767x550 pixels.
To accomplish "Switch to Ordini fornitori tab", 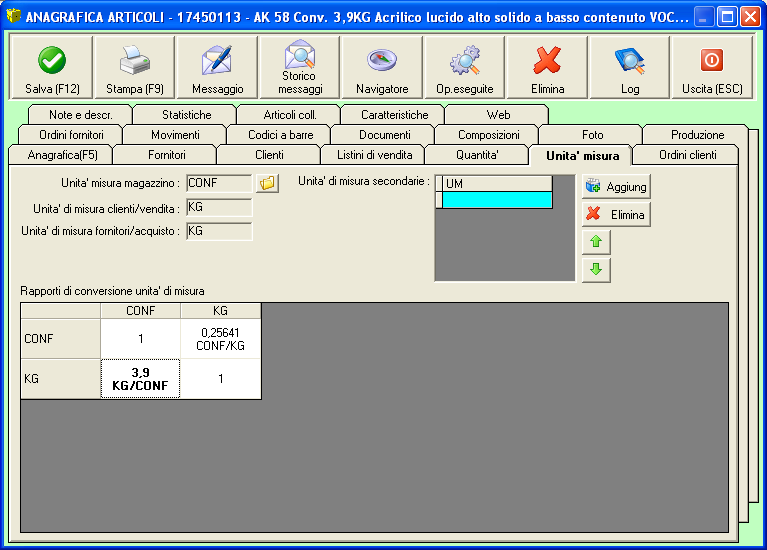I will tap(71, 135).
